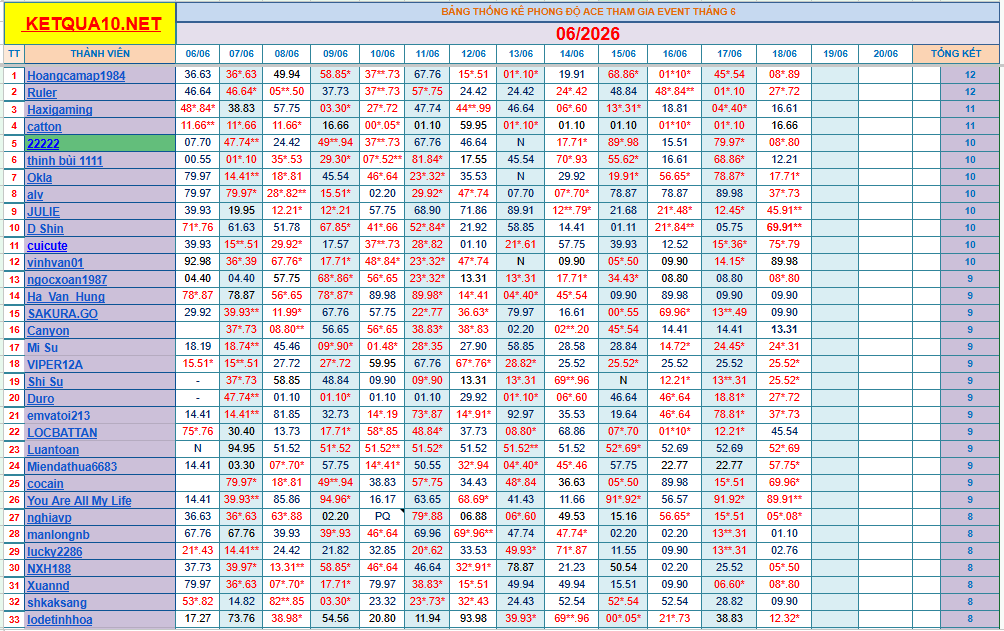Open member link cuicute
This screenshot has height=631, width=1004.
pos(47,245)
